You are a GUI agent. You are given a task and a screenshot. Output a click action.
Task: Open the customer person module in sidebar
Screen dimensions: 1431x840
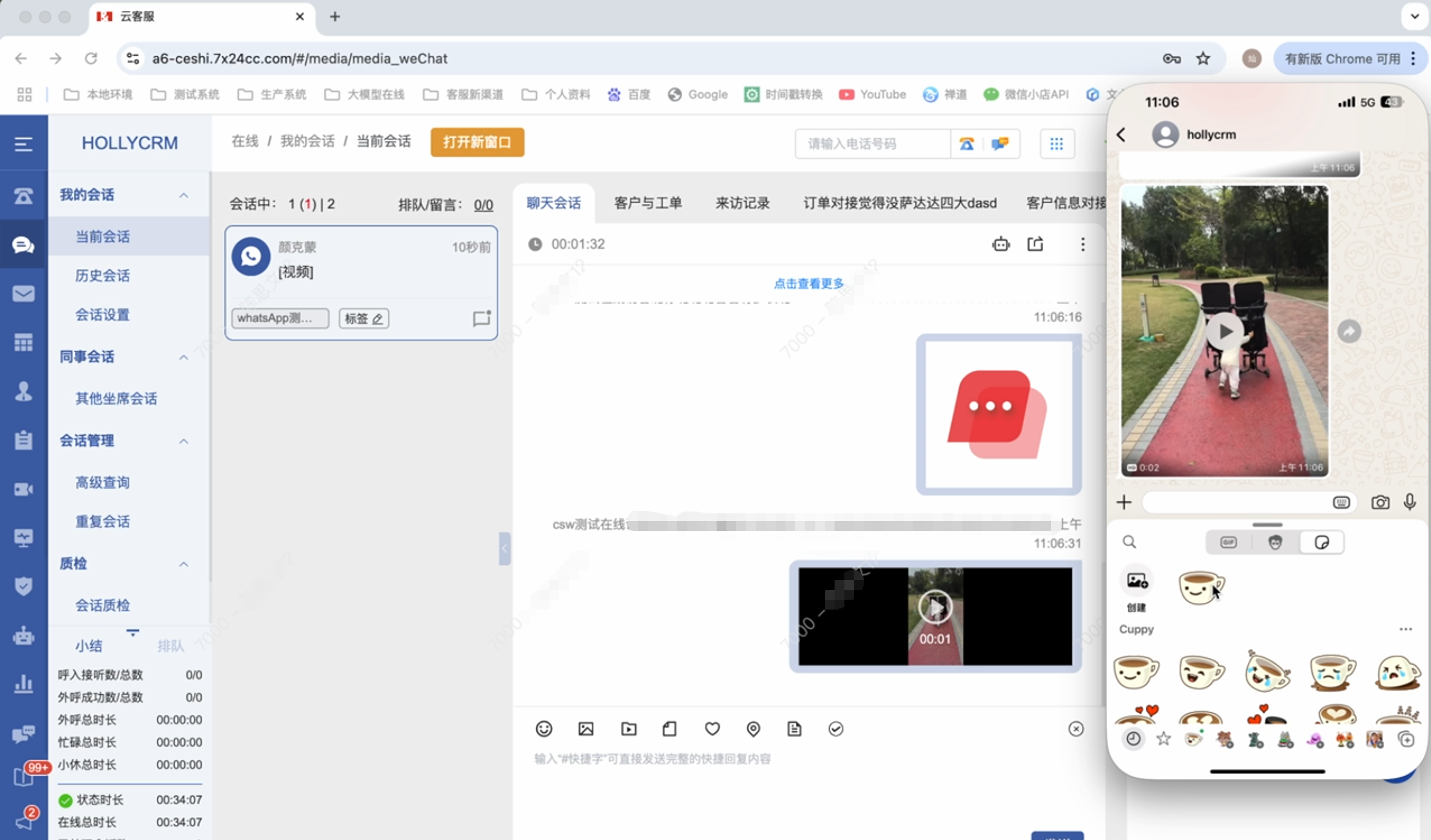click(23, 391)
